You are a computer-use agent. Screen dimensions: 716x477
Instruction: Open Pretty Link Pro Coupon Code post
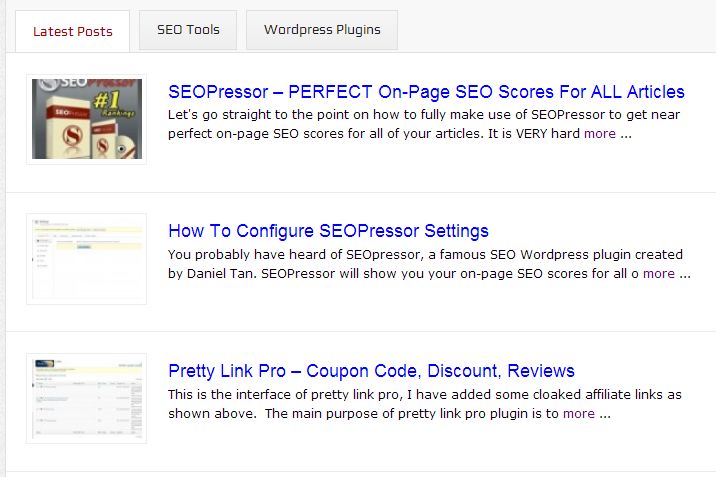pos(371,371)
